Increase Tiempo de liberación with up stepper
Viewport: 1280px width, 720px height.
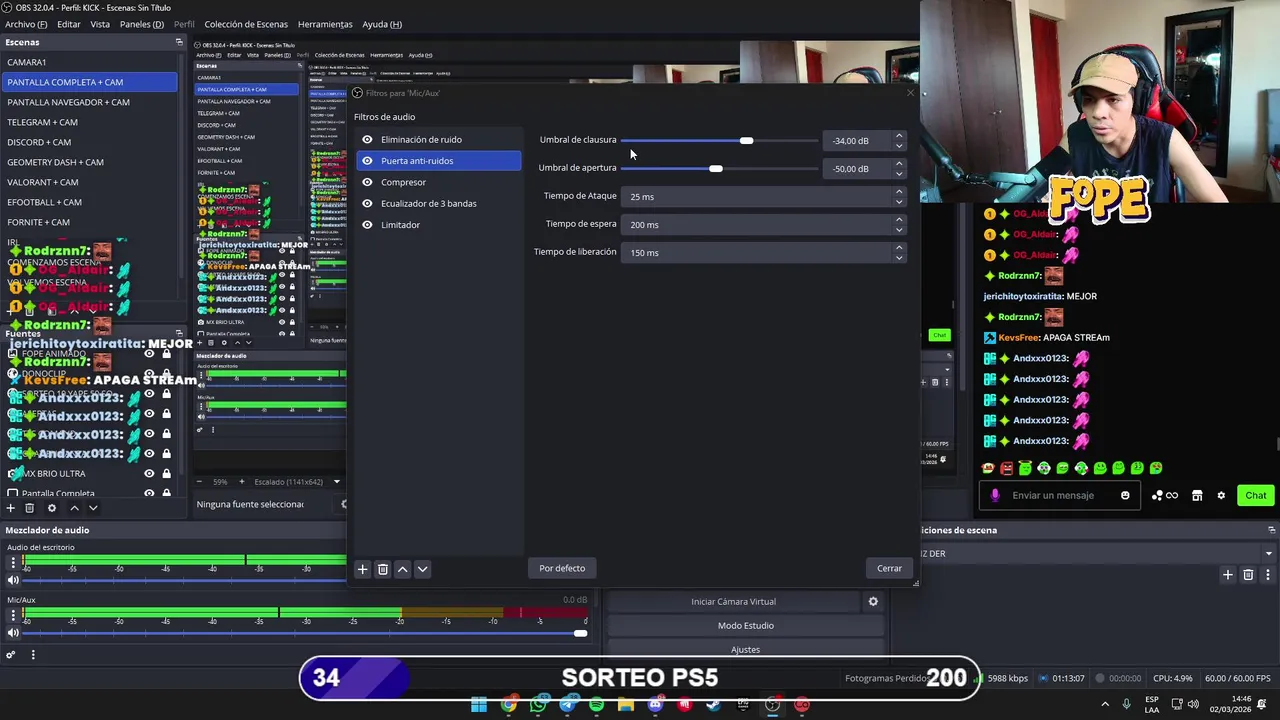pyautogui.click(x=899, y=248)
